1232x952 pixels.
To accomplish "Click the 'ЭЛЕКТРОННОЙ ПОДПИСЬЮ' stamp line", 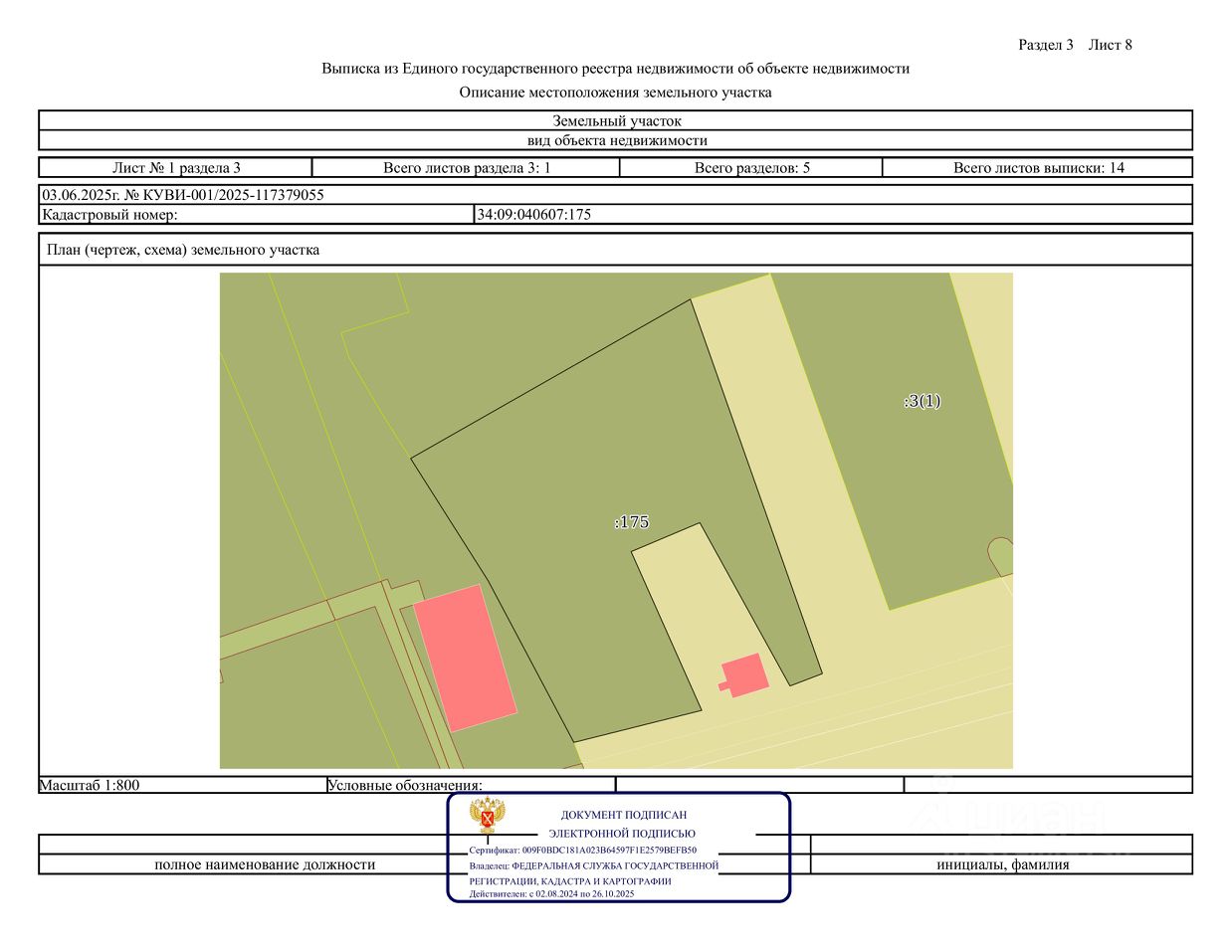I will (622, 834).
